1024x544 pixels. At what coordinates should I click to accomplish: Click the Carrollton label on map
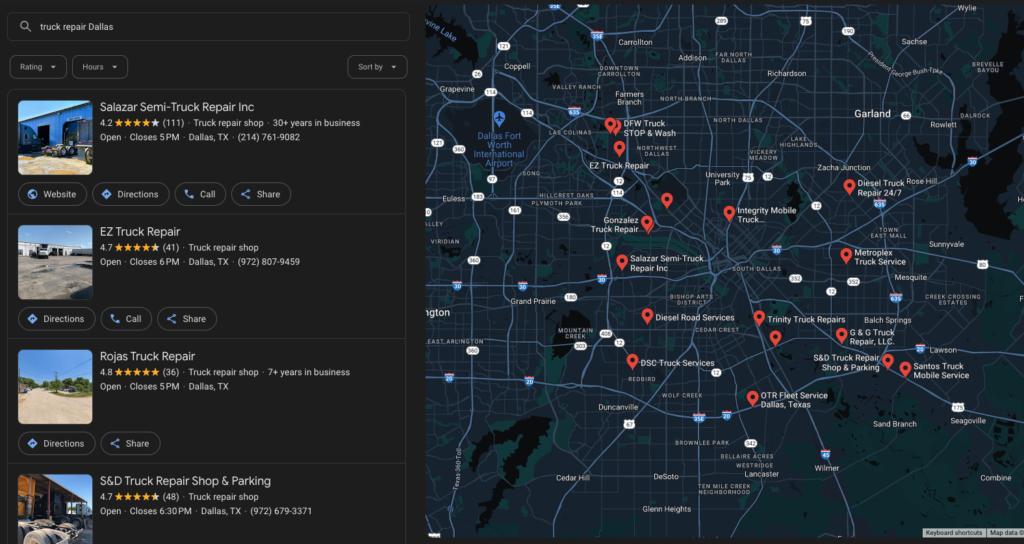click(x=635, y=42)
